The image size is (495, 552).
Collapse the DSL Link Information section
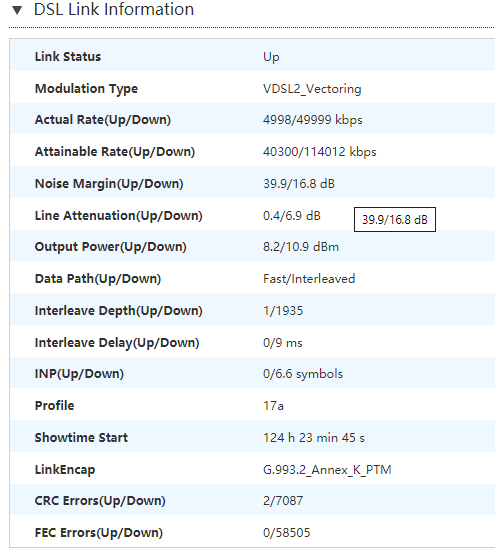17,10
